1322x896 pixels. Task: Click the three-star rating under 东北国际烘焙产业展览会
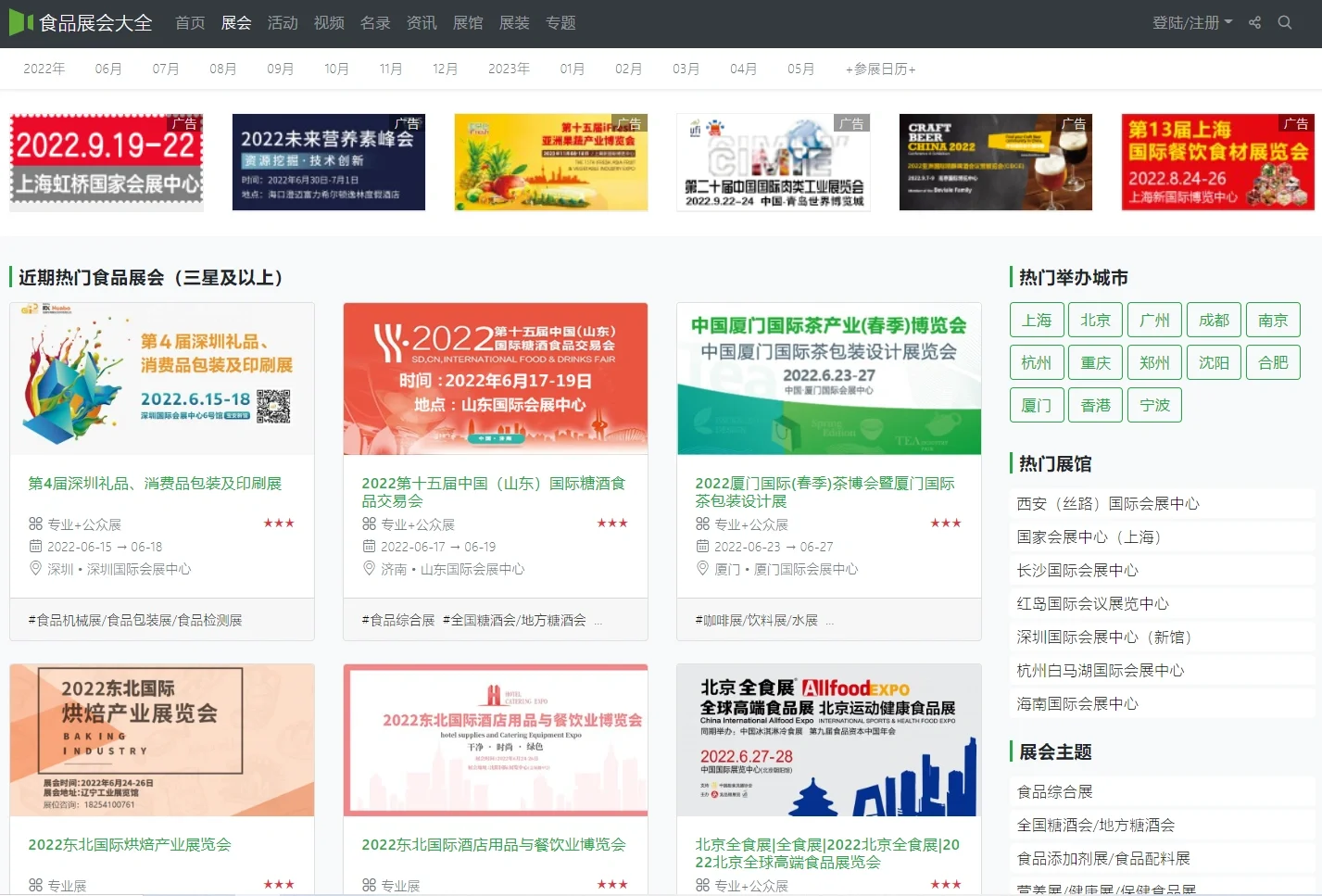pyautogui.click(x=279, y=884)
